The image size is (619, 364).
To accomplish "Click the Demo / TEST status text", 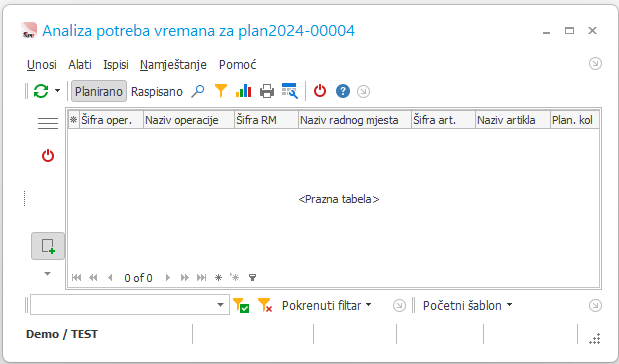I will coord(62,334).
